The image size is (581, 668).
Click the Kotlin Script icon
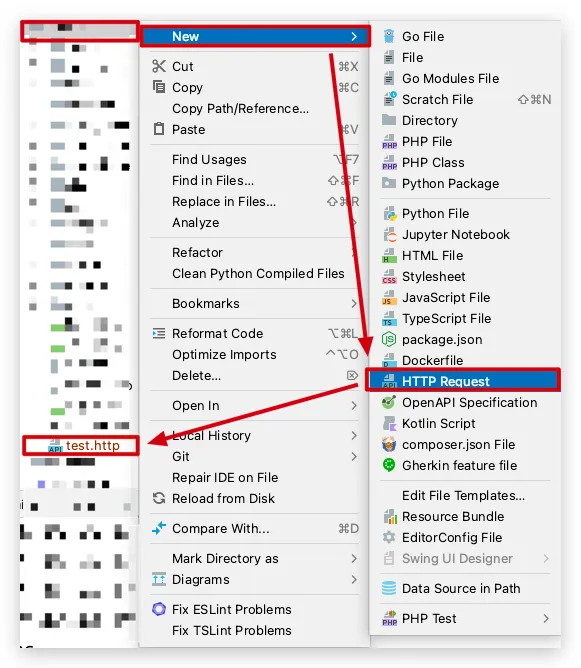[x=389, y=423]
